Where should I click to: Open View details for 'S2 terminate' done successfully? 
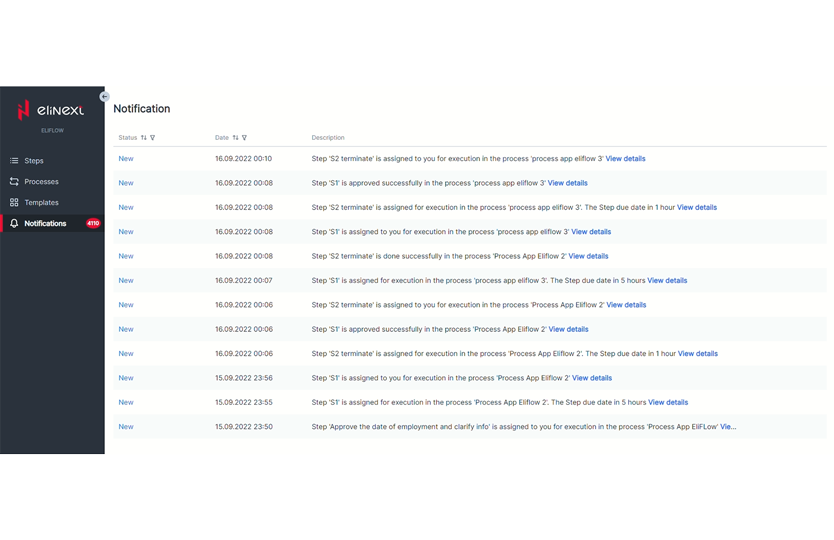tap(588, 256)
